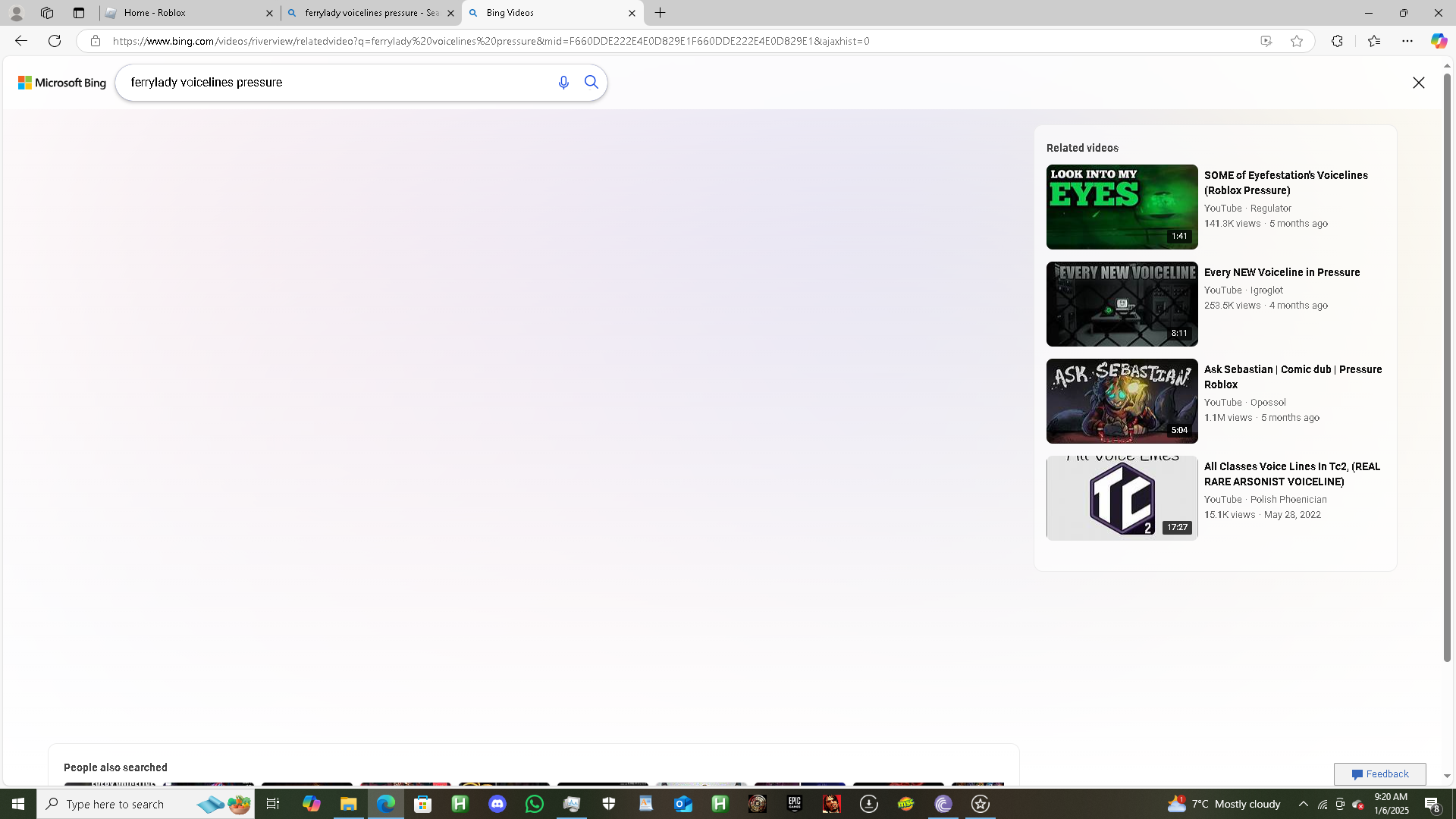Open the Copilot sidebar icon
The height and width of the screenshot is (819, 1456).
1438,41
